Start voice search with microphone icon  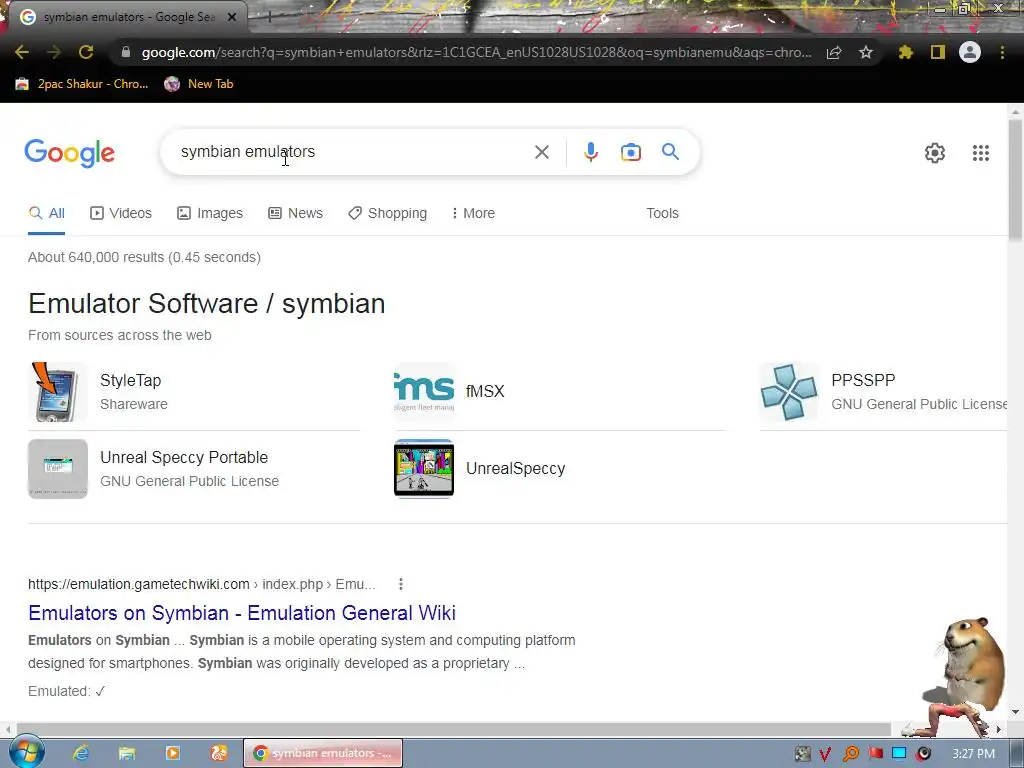click(x=590, y=152)
